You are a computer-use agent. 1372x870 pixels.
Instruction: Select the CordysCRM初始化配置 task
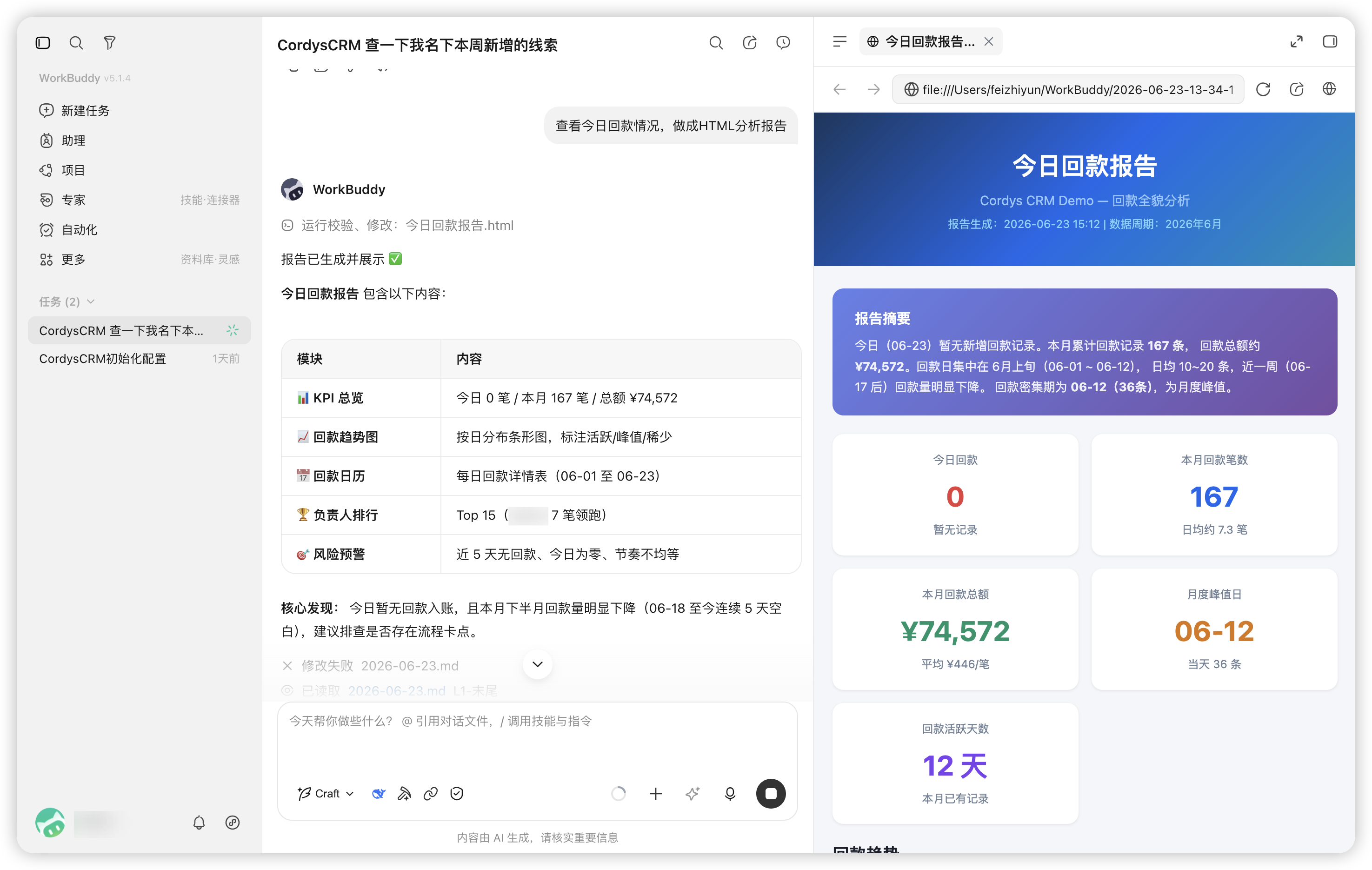pos(139,359)
